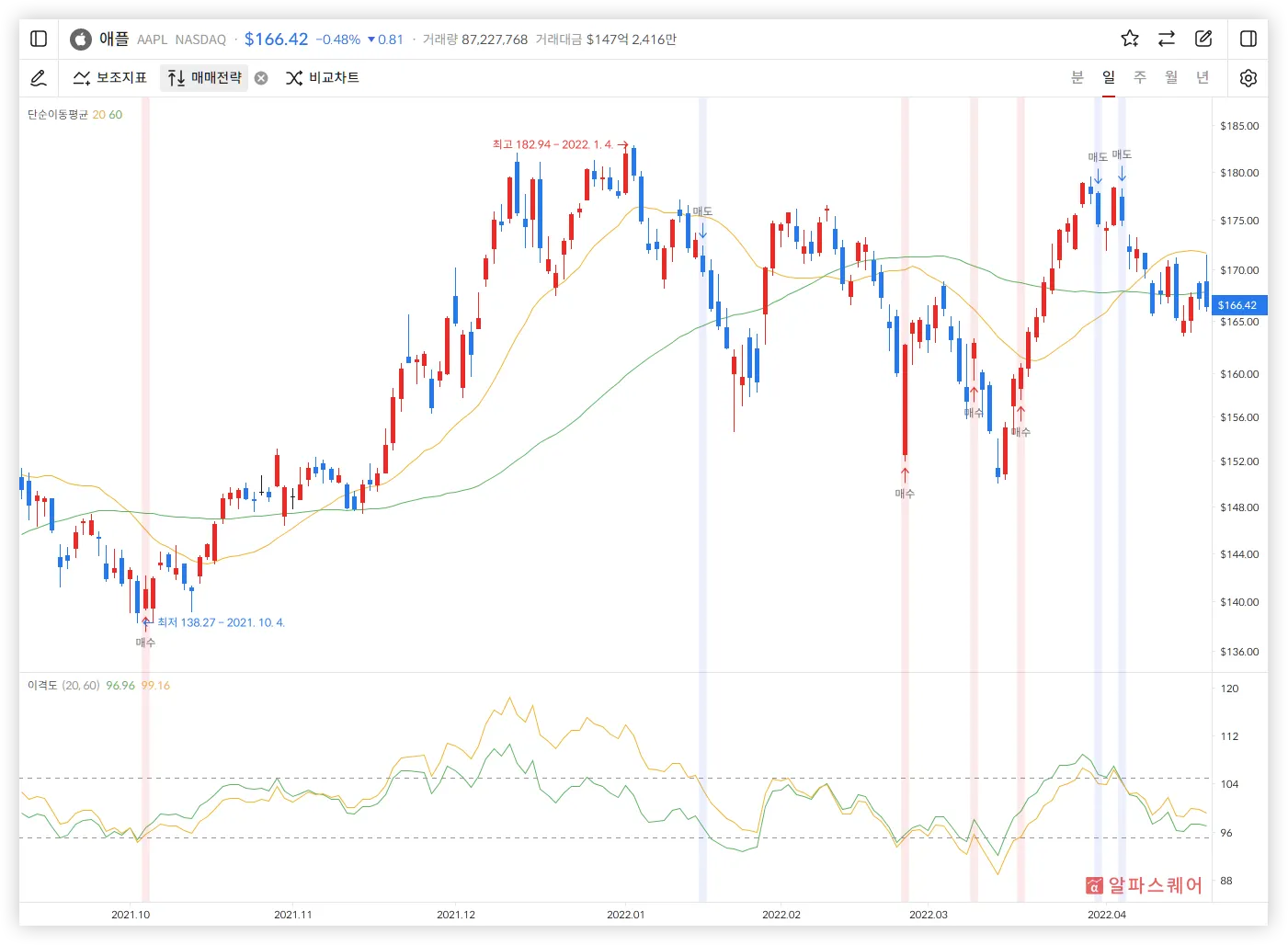Image resolution: width=1288 pixels, height=945 pixels.
Task: Click the $170.00 price axis label
Action: [1239, 270]
